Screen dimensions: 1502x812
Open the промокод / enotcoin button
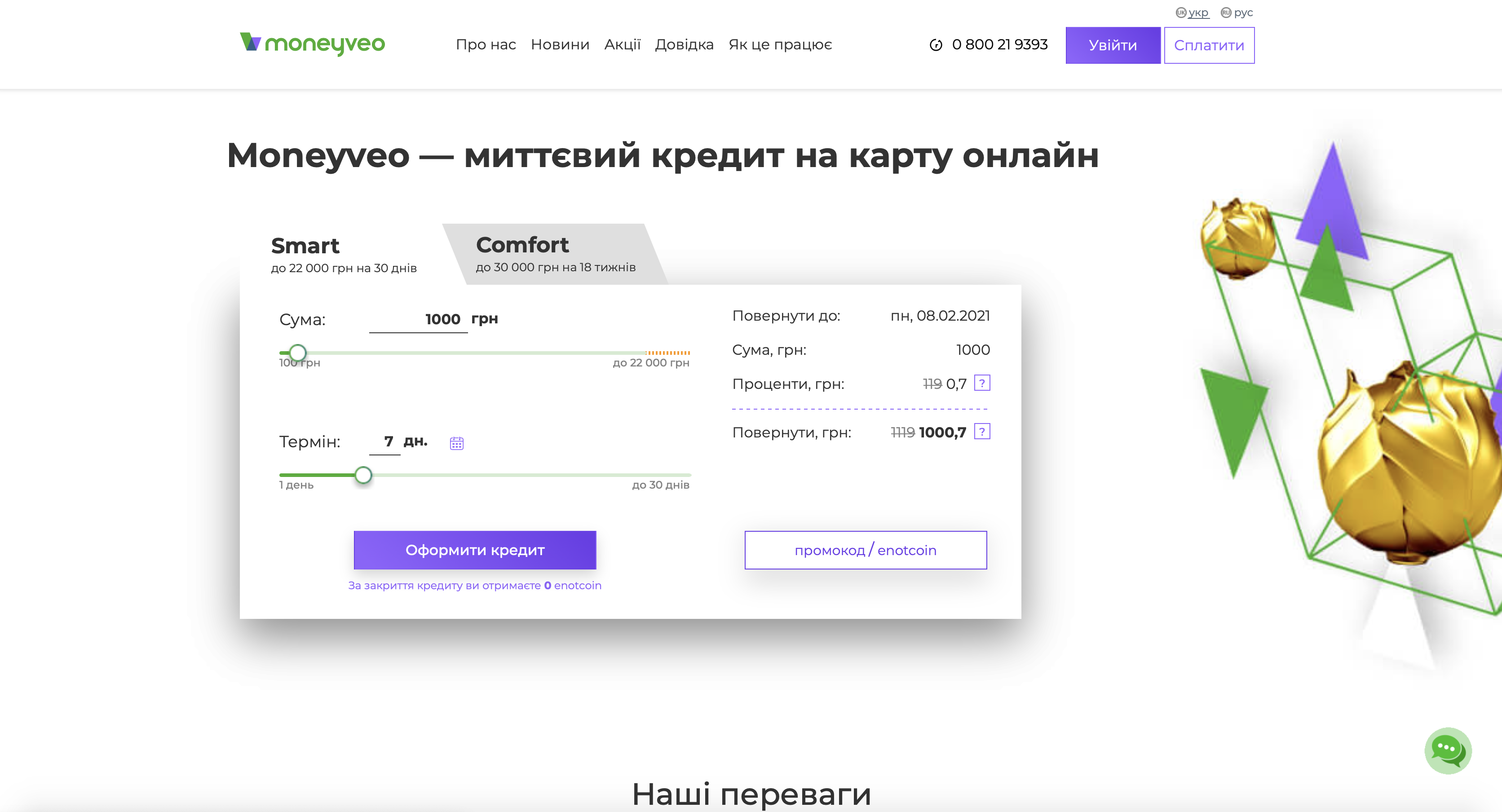click(x=865, y=550)
